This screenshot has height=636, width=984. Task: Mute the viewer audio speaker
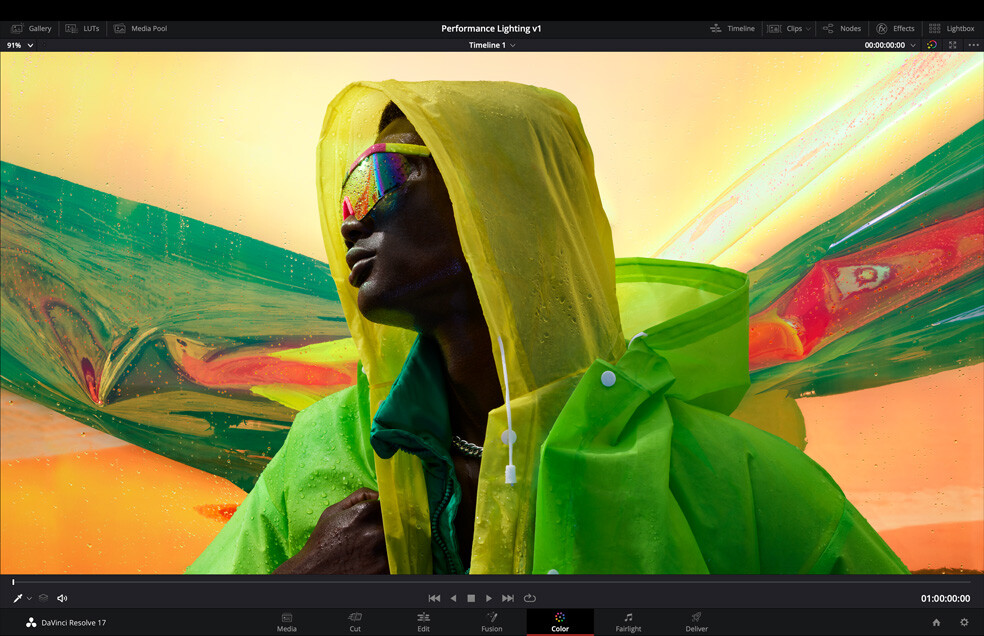pos(62,598)
